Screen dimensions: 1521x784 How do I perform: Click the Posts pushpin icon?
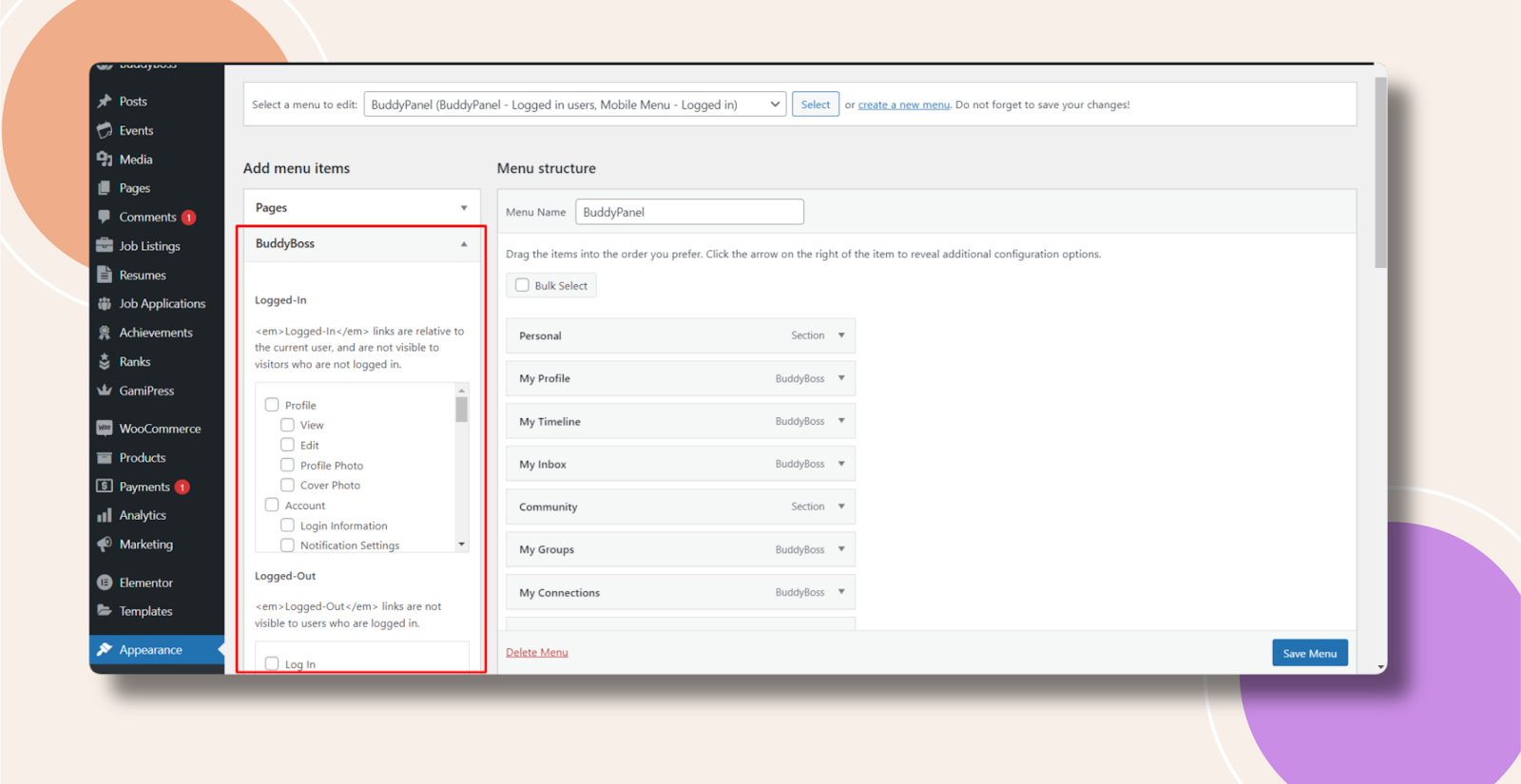(105, 102)
